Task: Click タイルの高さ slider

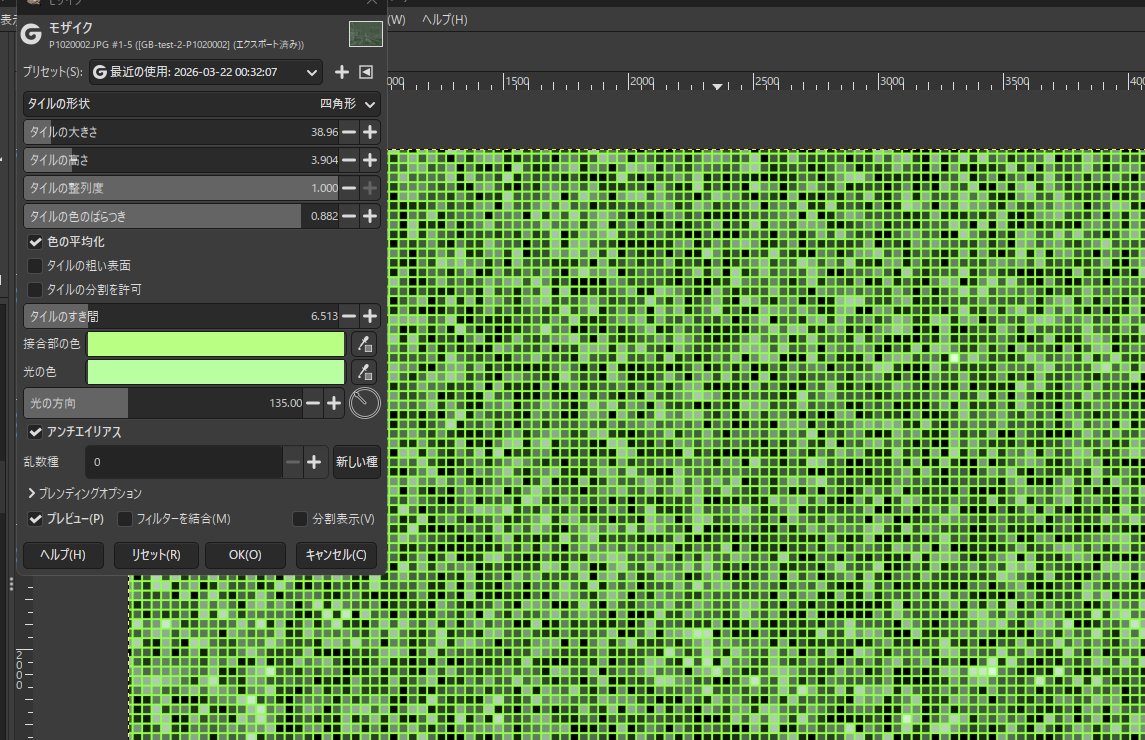Action: click(x=181, y=160)
